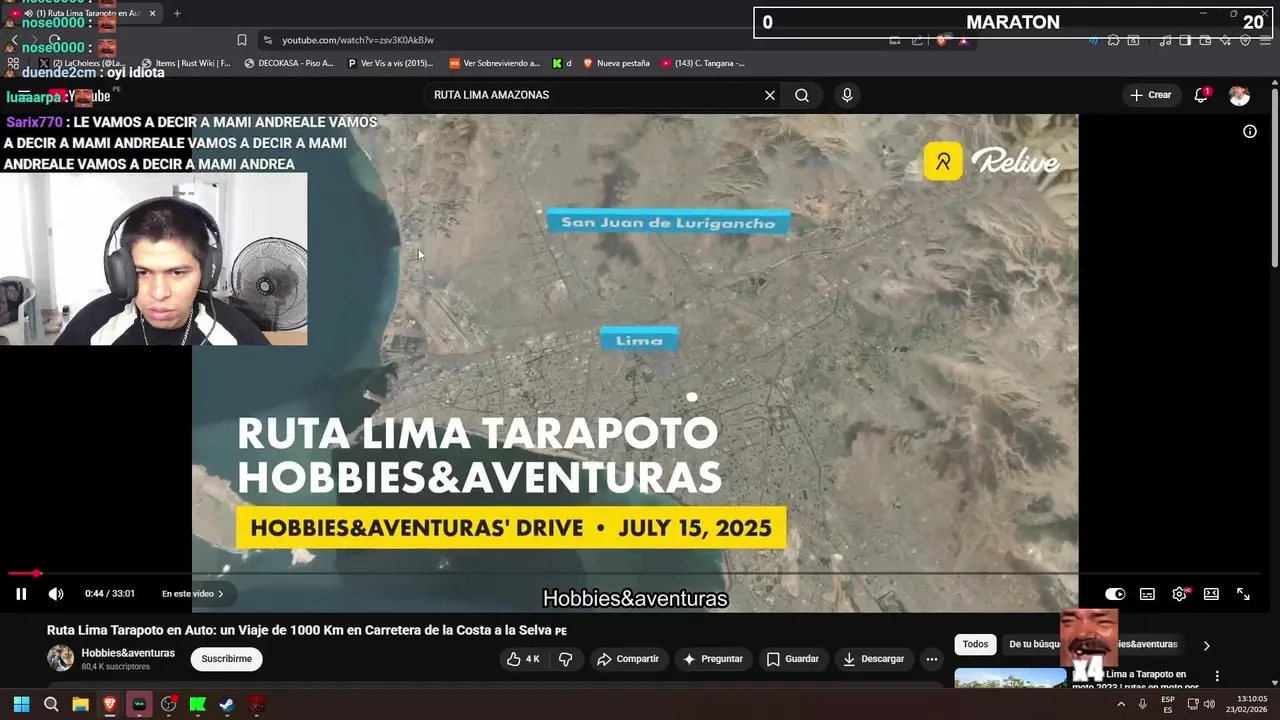The image size is (1280, 720).
Task: Click the YouTube search magnifier button
Action: click(x=802, y=95)
